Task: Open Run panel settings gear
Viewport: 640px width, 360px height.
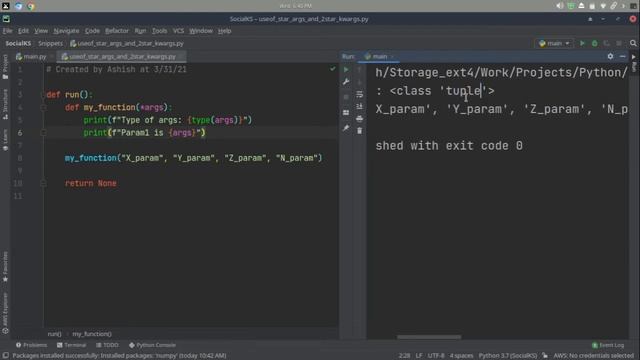Action: (610, 56)
